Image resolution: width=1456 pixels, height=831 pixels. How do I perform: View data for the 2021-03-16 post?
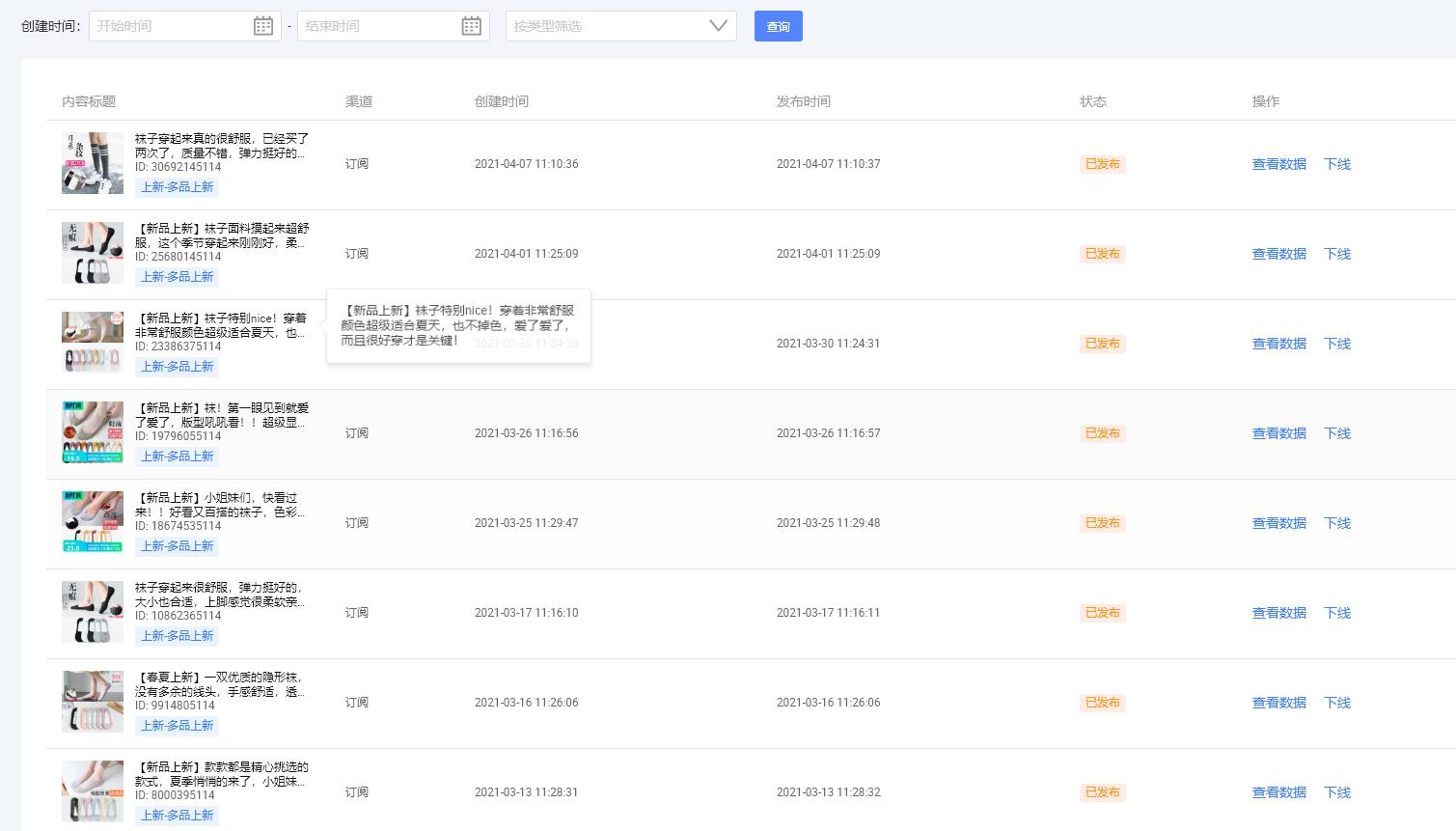coord(1278,703)
